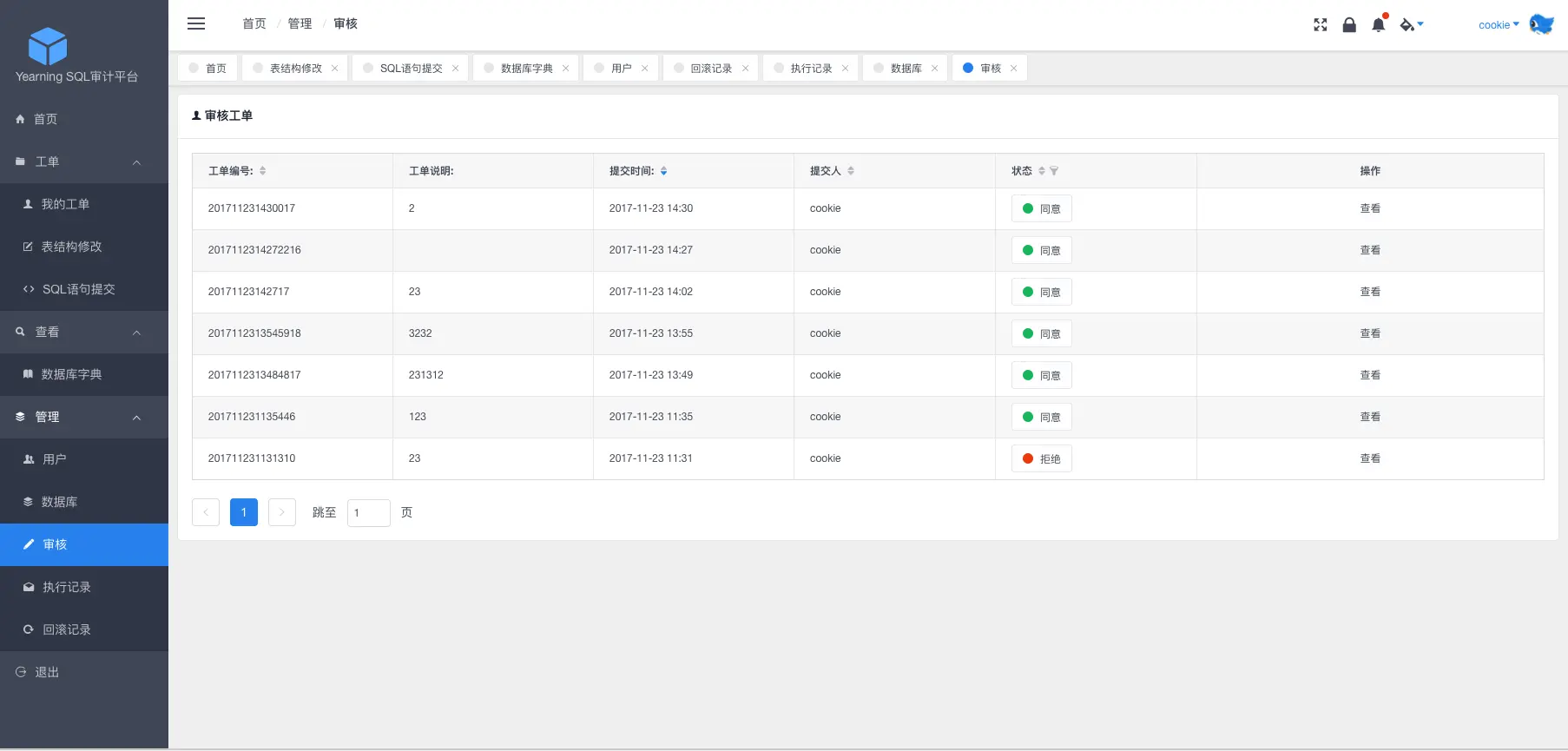
Task: Go to next page of results
Action: 282,512
